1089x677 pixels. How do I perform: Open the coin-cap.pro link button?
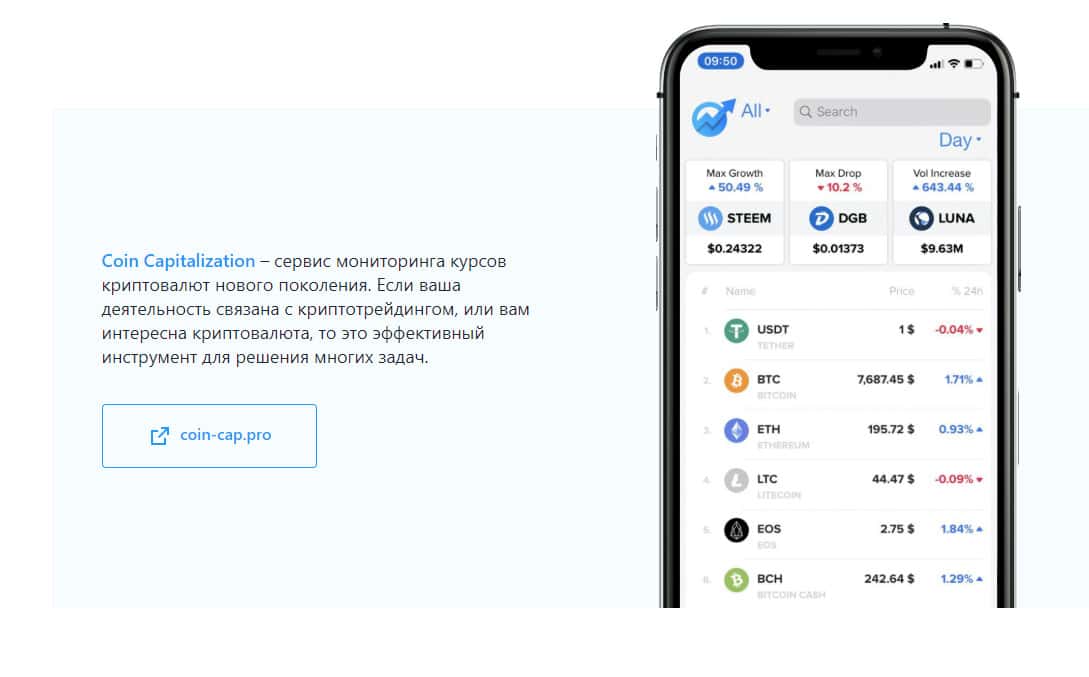pos(209,436)
